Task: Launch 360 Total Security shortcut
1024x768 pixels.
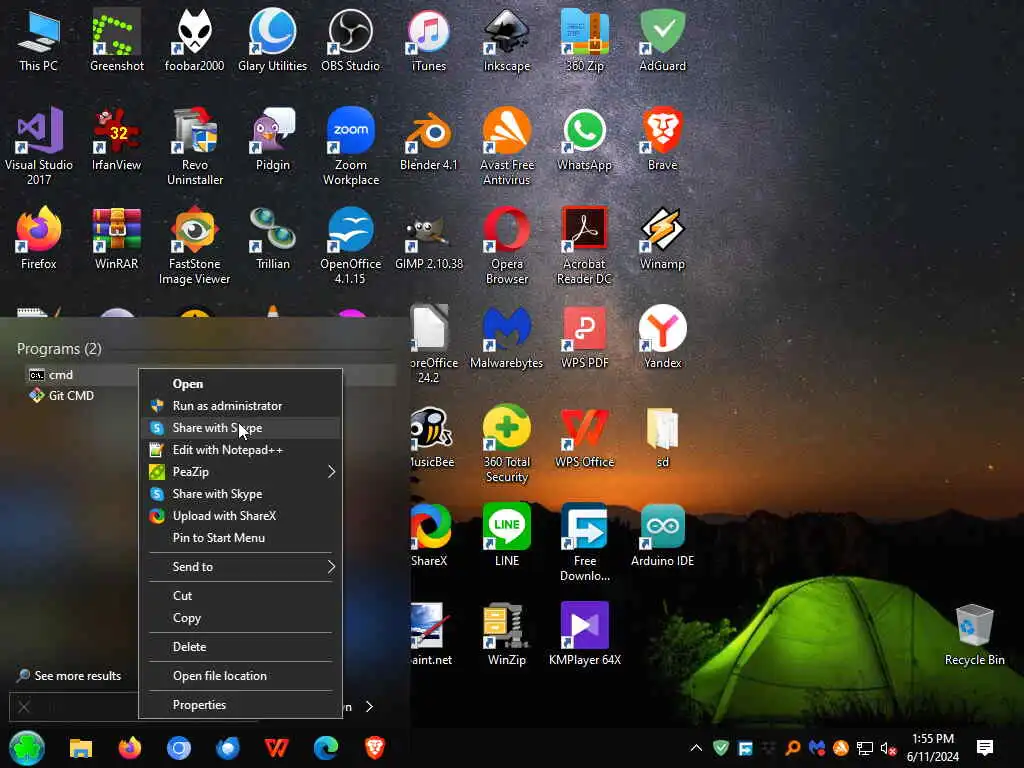Action: click(x=507, y=443)
